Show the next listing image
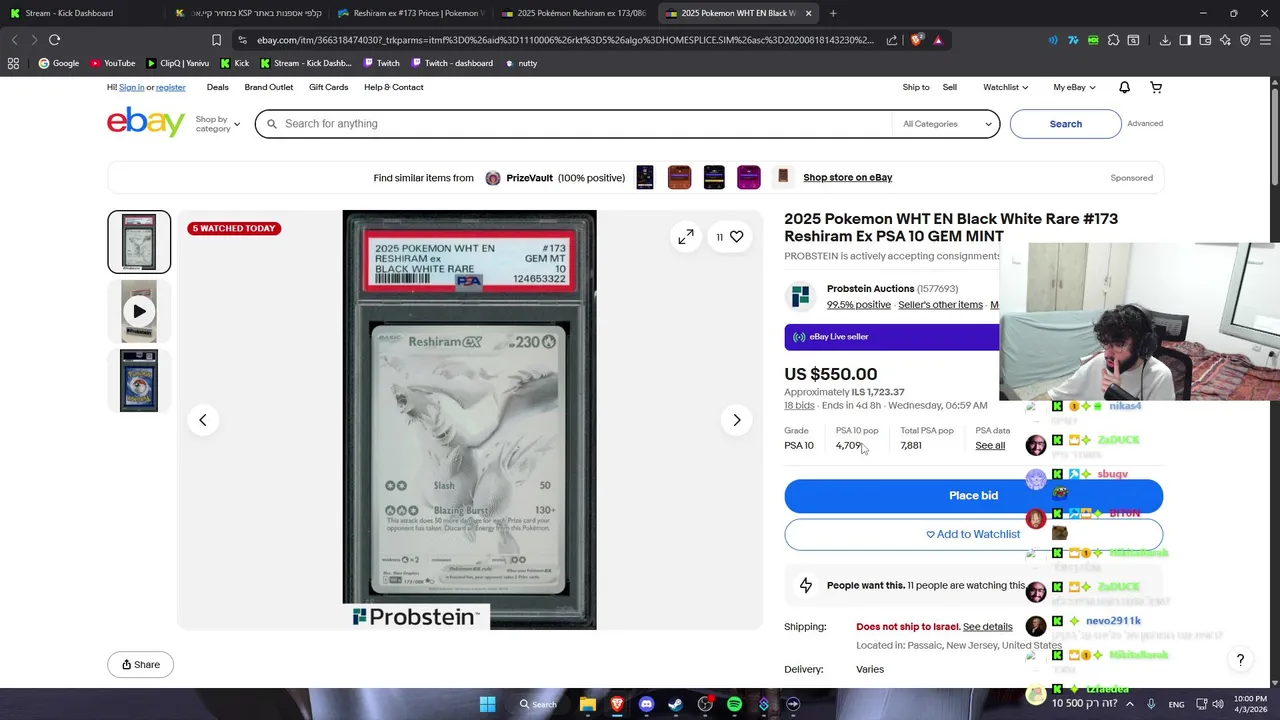This screenshot has width=1280, height=720. pyautogui.click(x=736, y=420)
